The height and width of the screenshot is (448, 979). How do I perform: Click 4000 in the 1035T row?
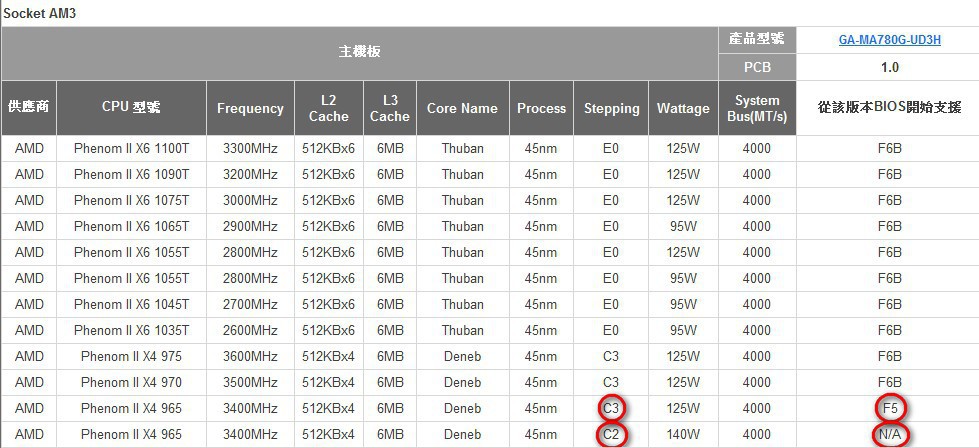click(757, 330)
